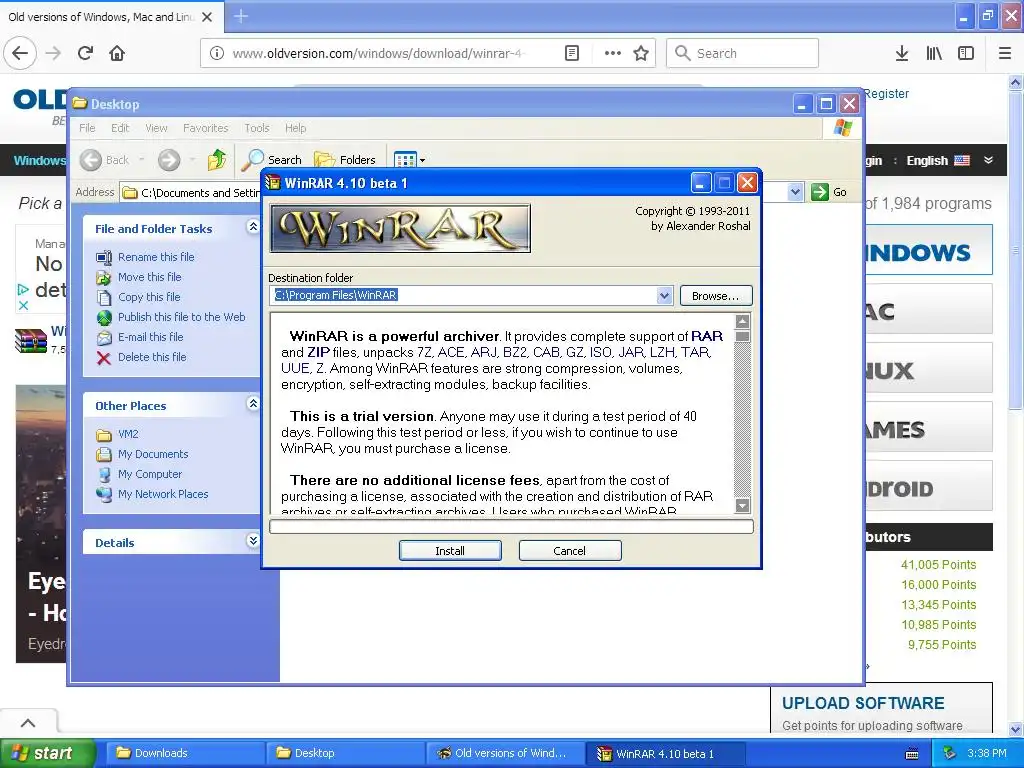This screenshot has width=1024, height=768.
Task: Open the Explorer address bar dropdown
Action: (x=795, y=192)
